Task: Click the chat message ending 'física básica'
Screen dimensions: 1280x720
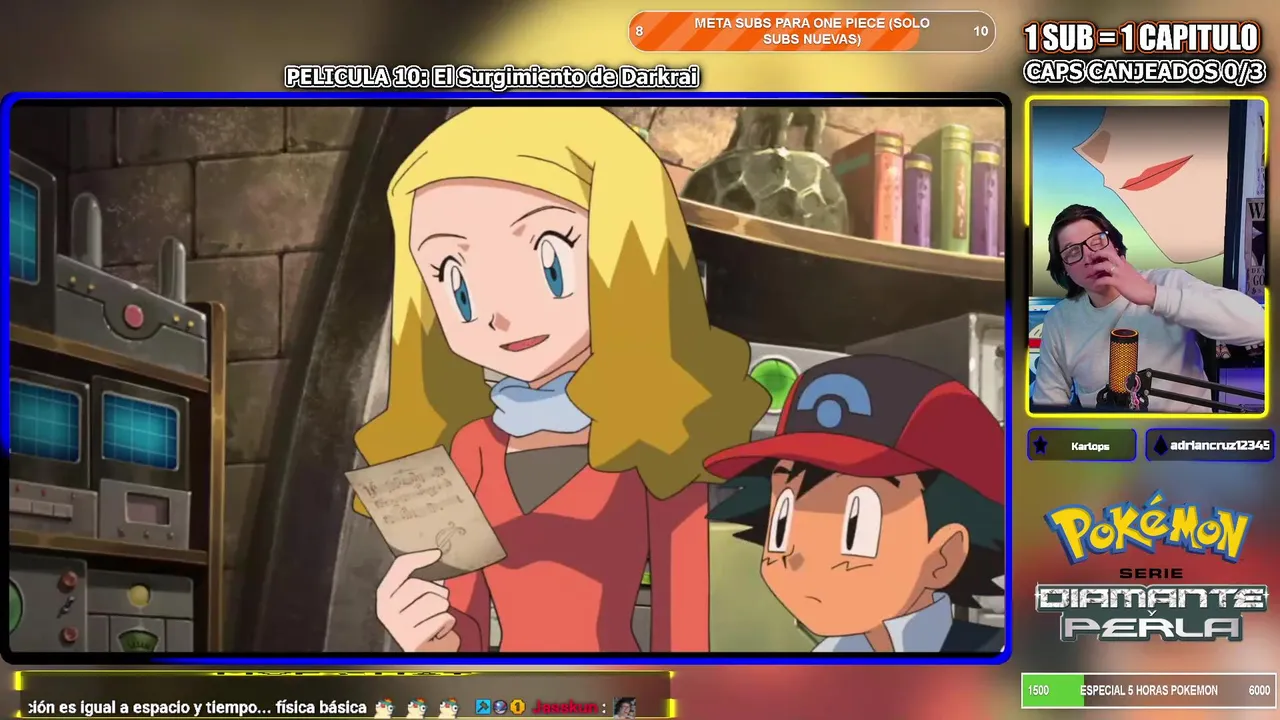Action: tap(197, 707)
